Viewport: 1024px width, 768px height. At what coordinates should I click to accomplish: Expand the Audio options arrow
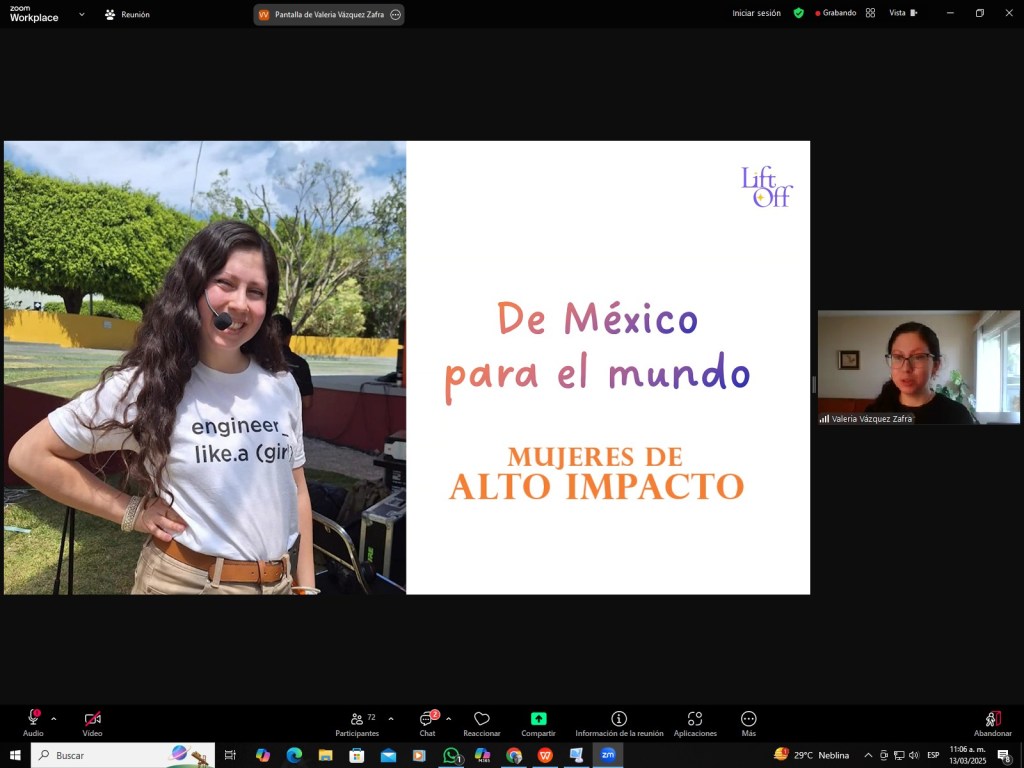tap(54, 719)
